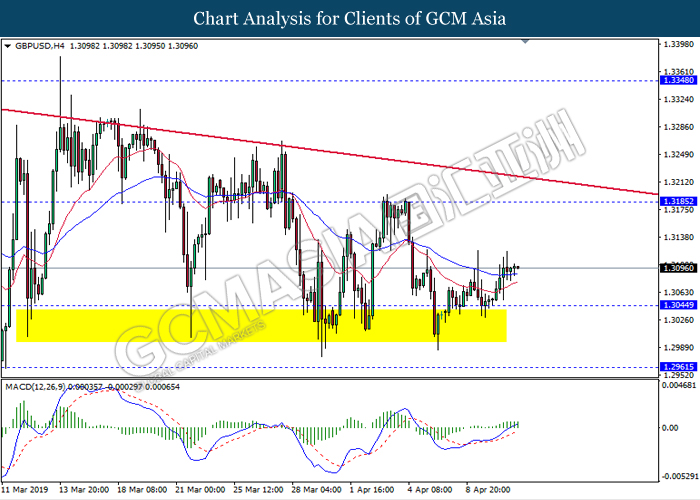Screen dimensions: 700x500
Task: Click the 13 Mar 20:00 time label
Action: pyautogui.click(x=83, y=490)
